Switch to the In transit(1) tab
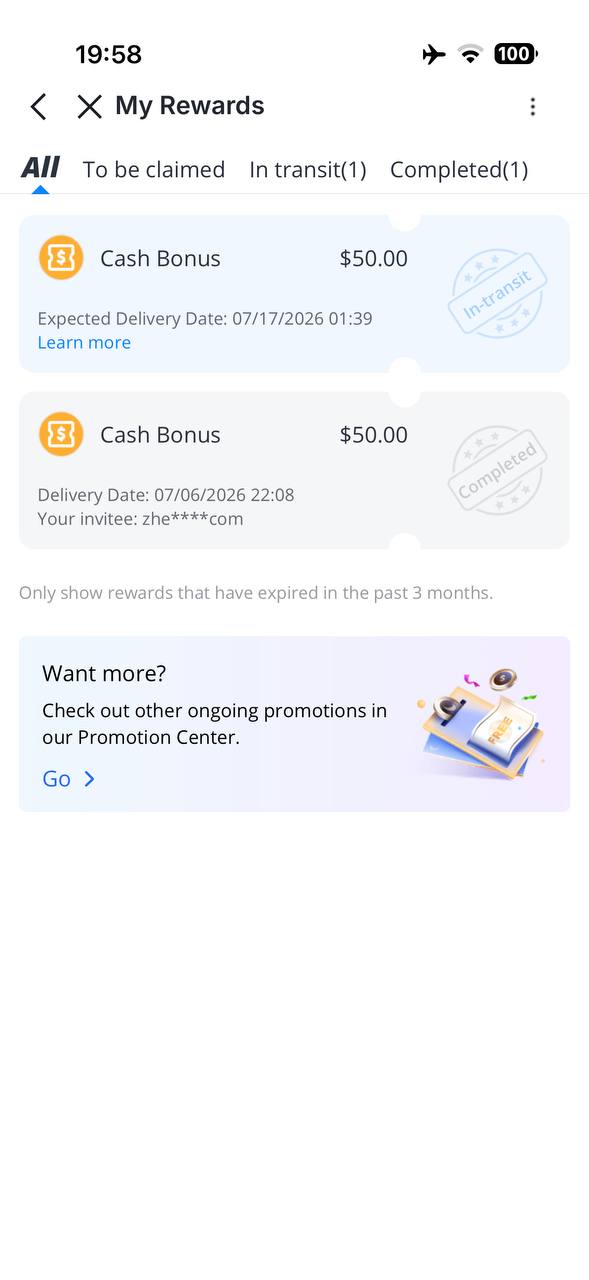The image size is (589, 1280). (308, 170)
